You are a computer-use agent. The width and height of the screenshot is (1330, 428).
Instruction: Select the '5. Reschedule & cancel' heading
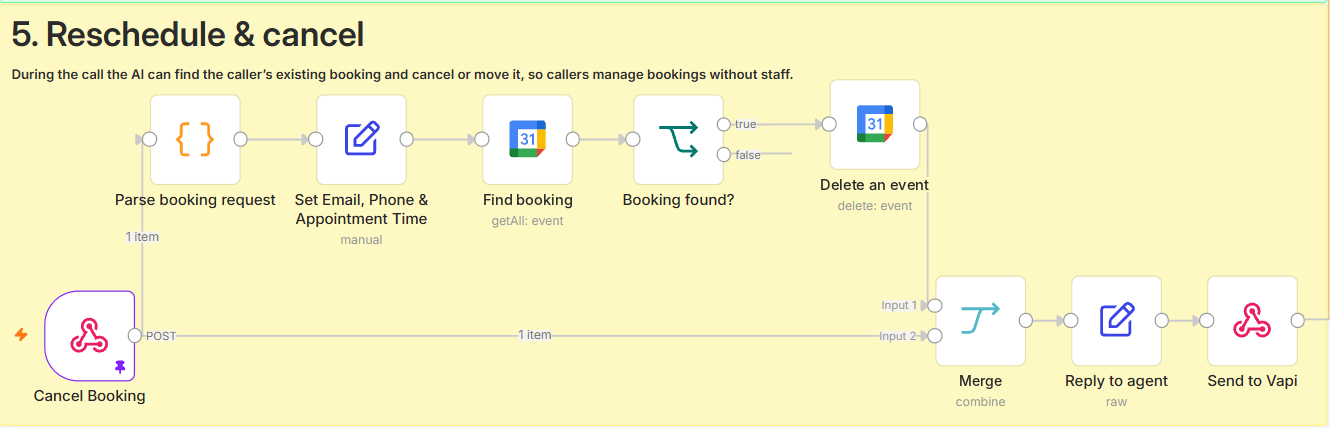(187, 35)
